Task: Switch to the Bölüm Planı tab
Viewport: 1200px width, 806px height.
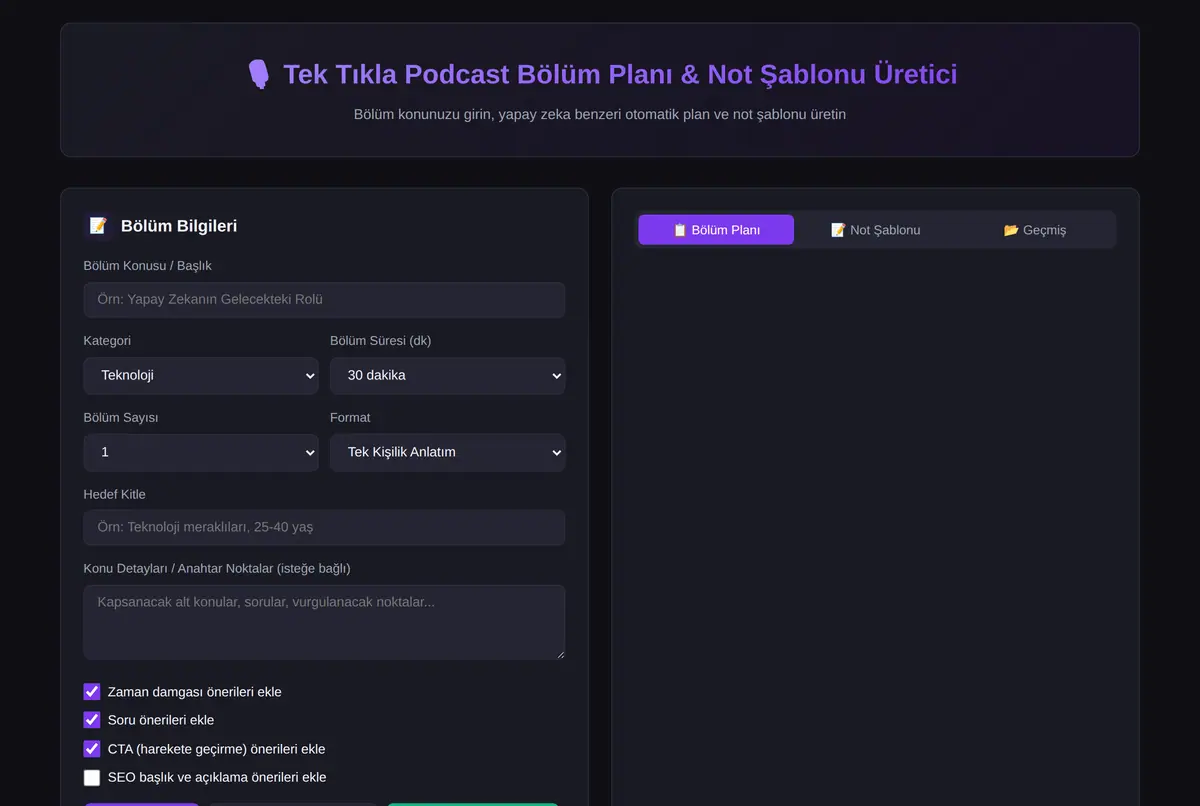Action: (x=716, y=230)
